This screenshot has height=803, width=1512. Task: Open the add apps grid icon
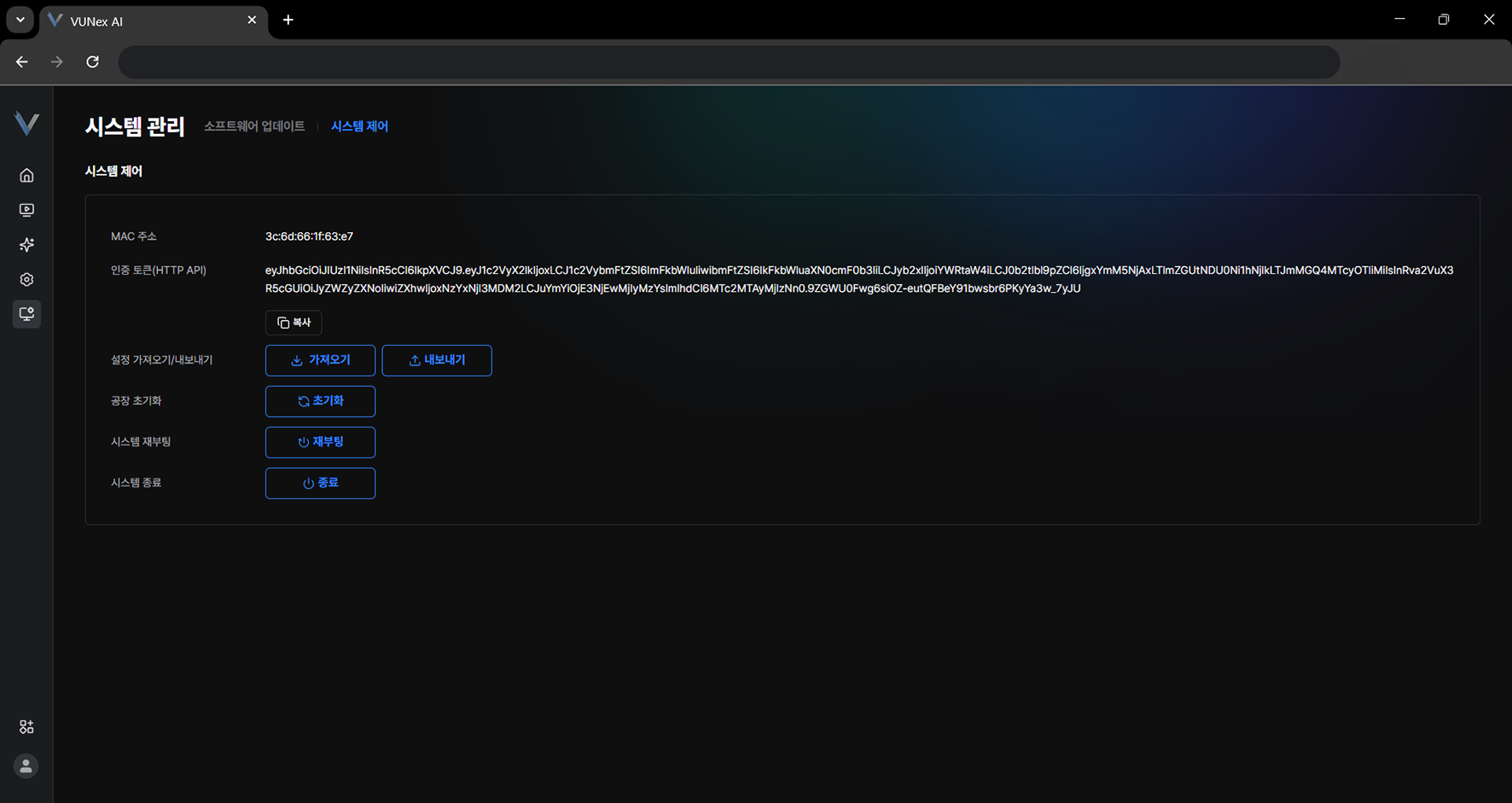(26, 727)
